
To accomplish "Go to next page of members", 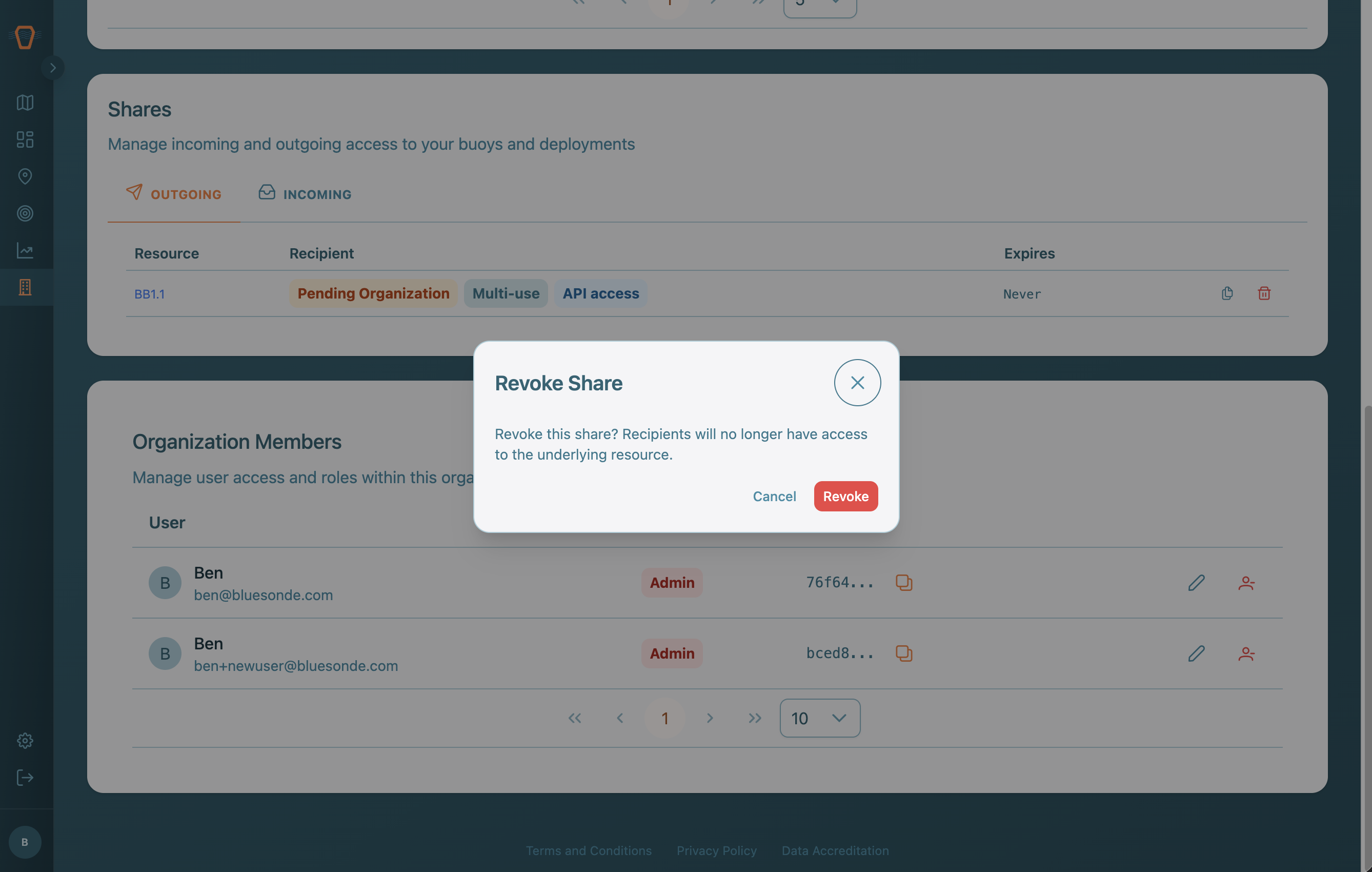I will tap(710, 718).
